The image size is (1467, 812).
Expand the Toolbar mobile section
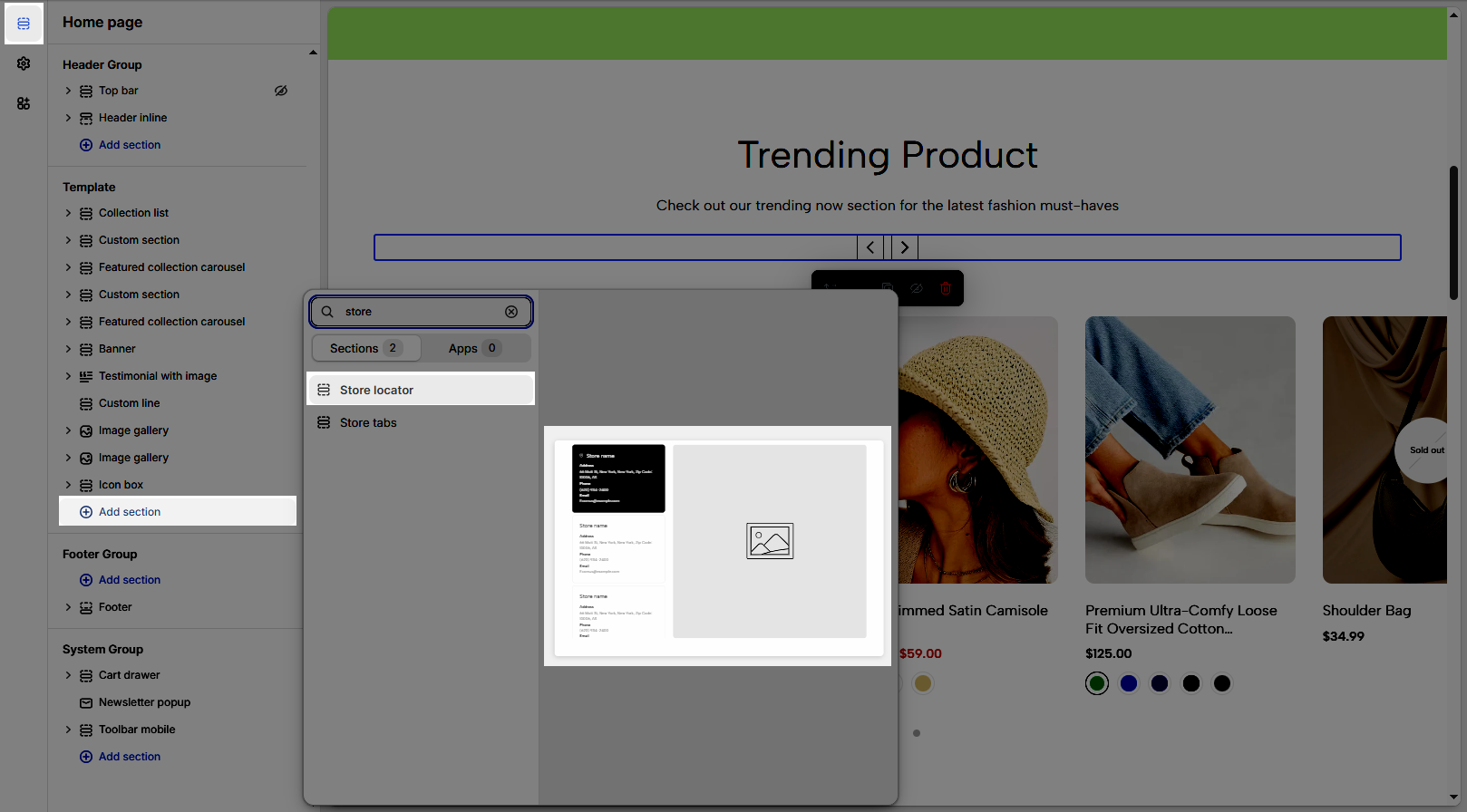68,730
